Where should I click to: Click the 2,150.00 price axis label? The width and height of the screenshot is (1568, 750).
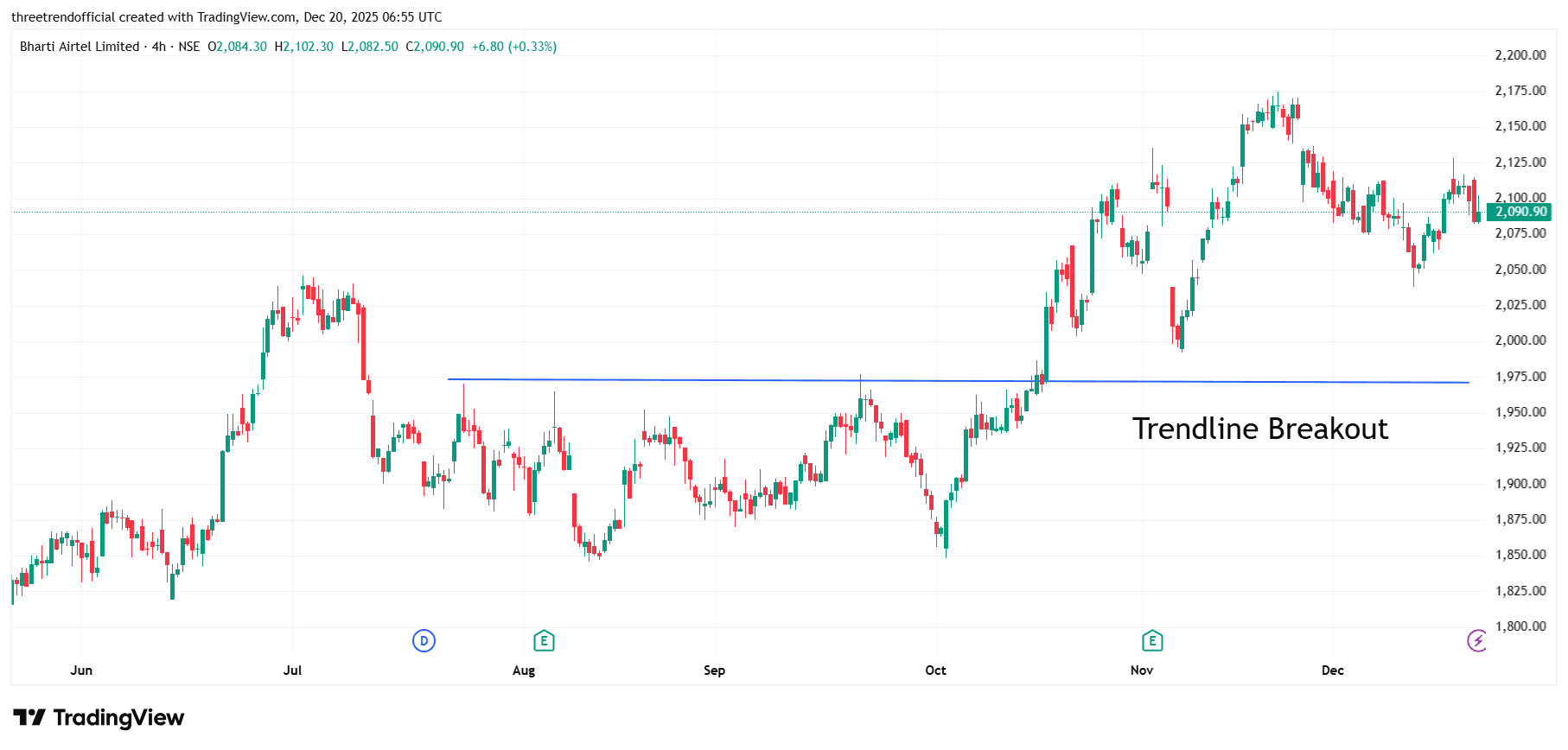(x=1520, y=126)
